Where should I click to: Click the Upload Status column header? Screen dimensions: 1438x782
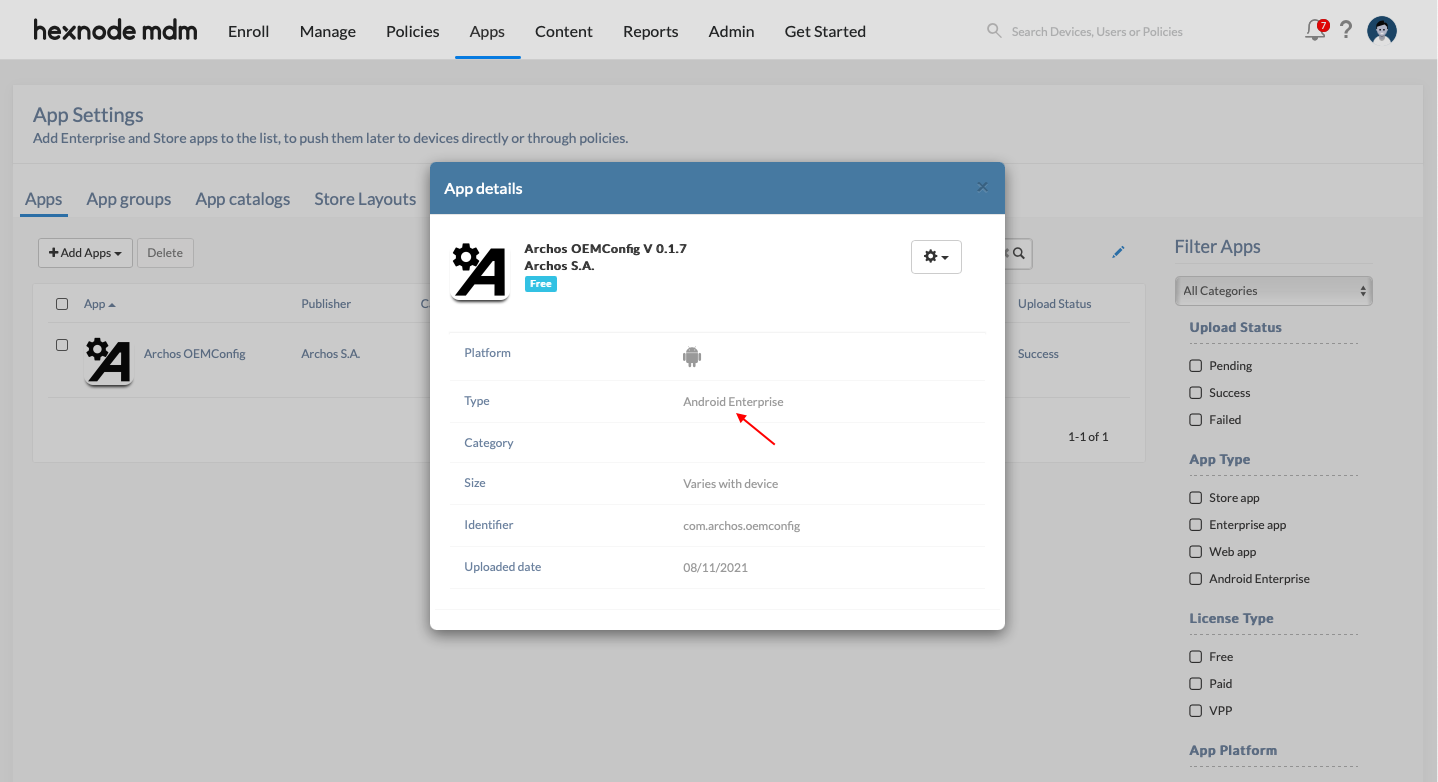click(1055, 304)
